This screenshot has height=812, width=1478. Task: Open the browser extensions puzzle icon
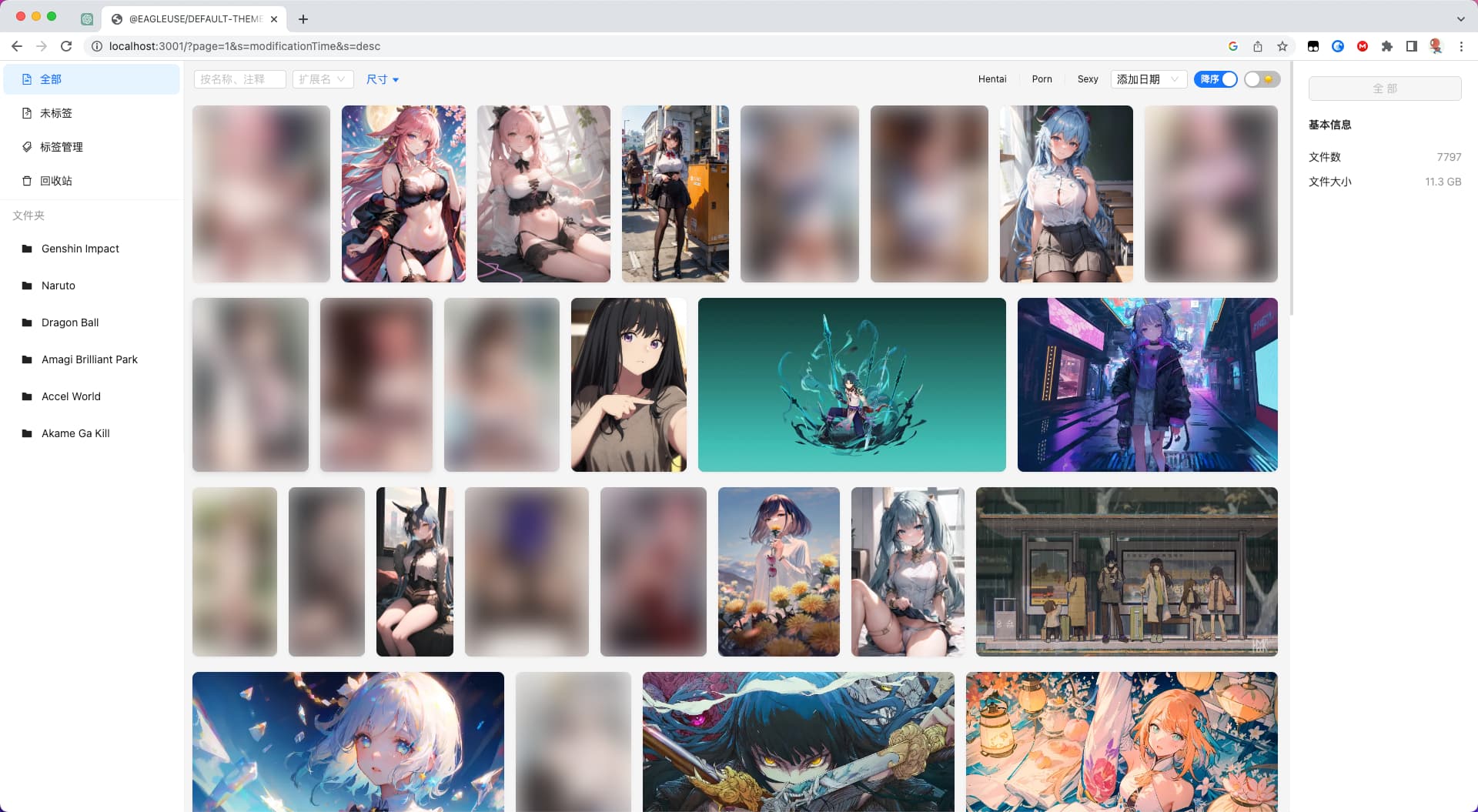coord(1387,46)
